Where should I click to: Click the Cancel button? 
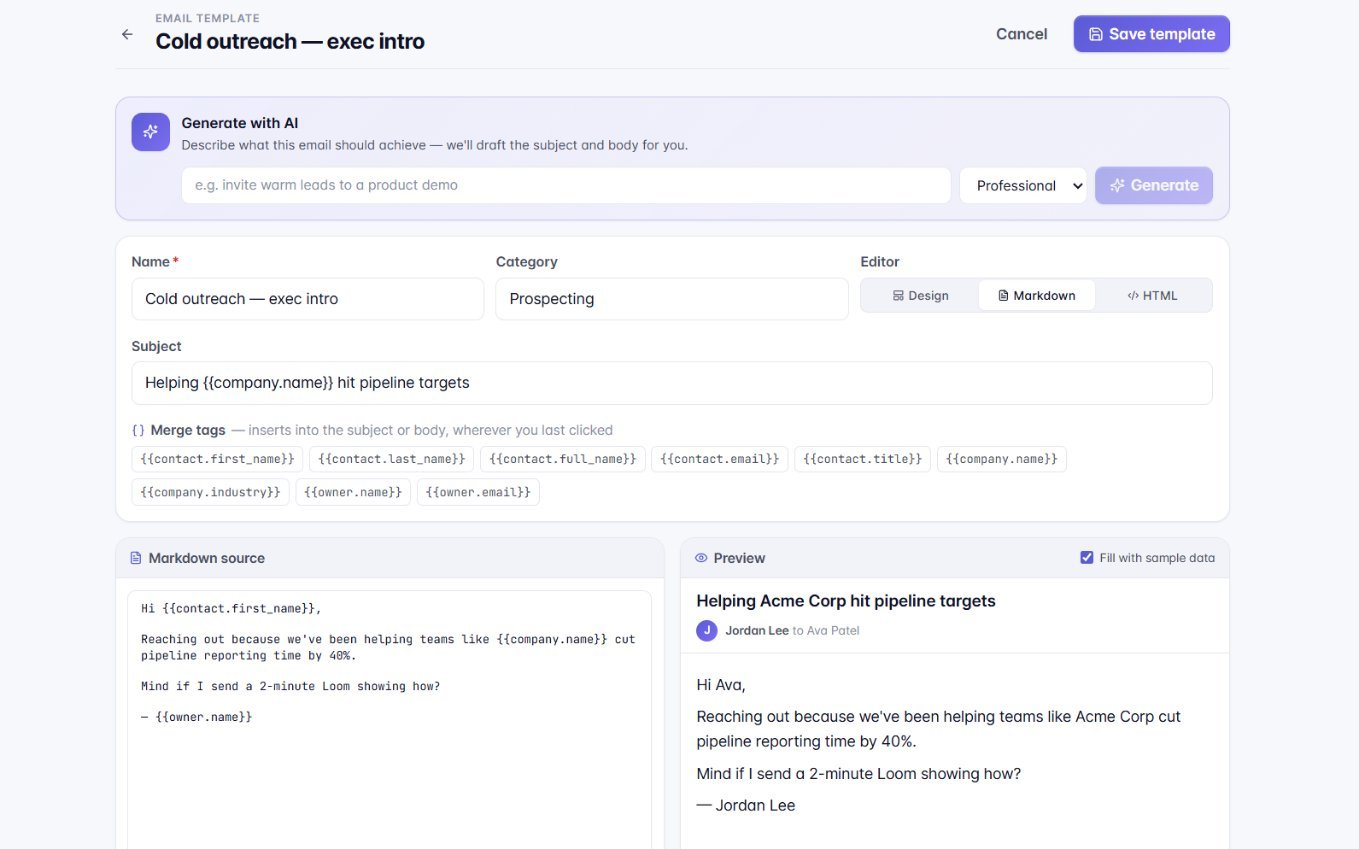coord(1021,34)
